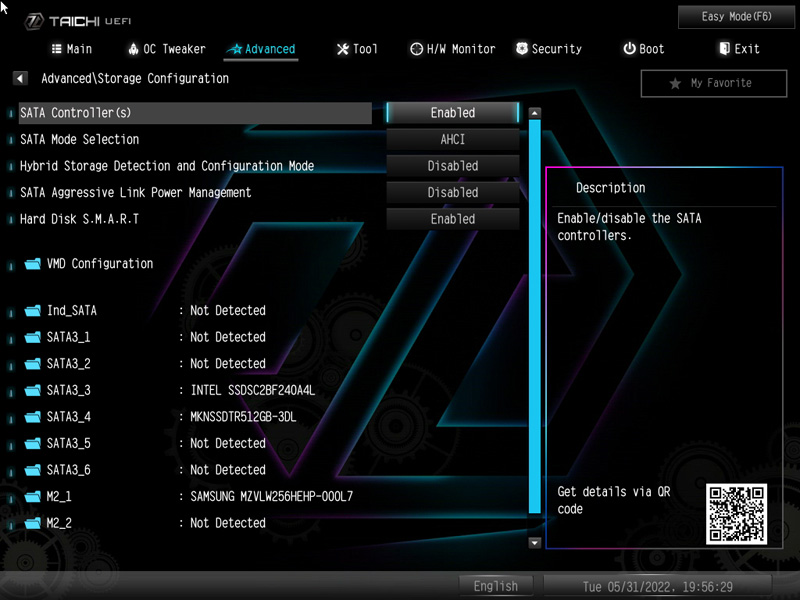Image resolution: width=800 pixels, height=600 pixels.
Task: Click the Main tab list icon
Action: pyautogui.click(x=57, y=49)
